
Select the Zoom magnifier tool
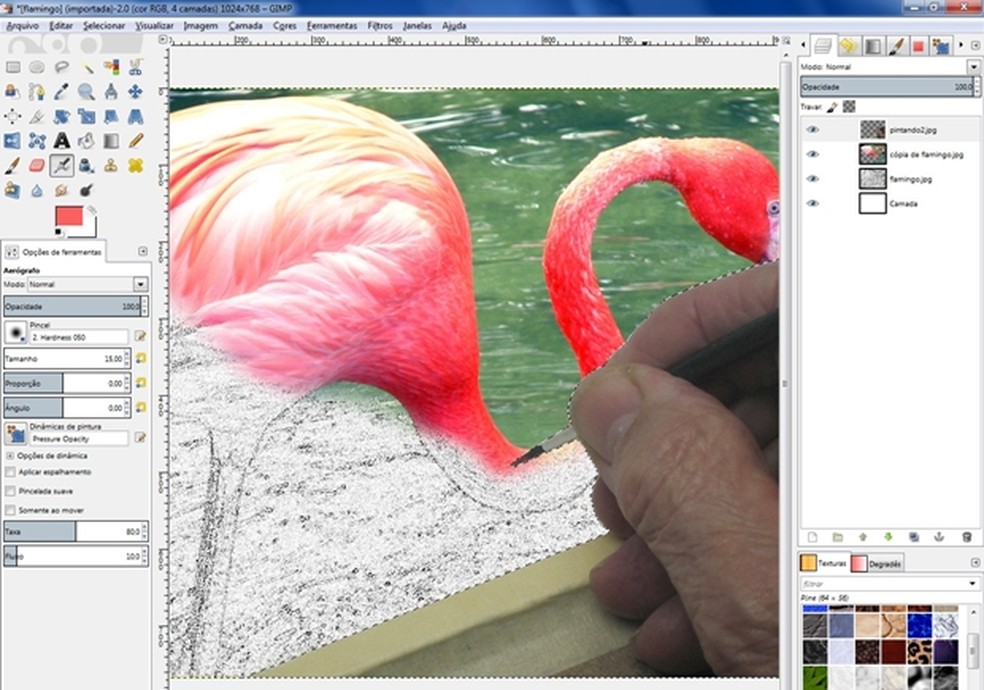86,92
